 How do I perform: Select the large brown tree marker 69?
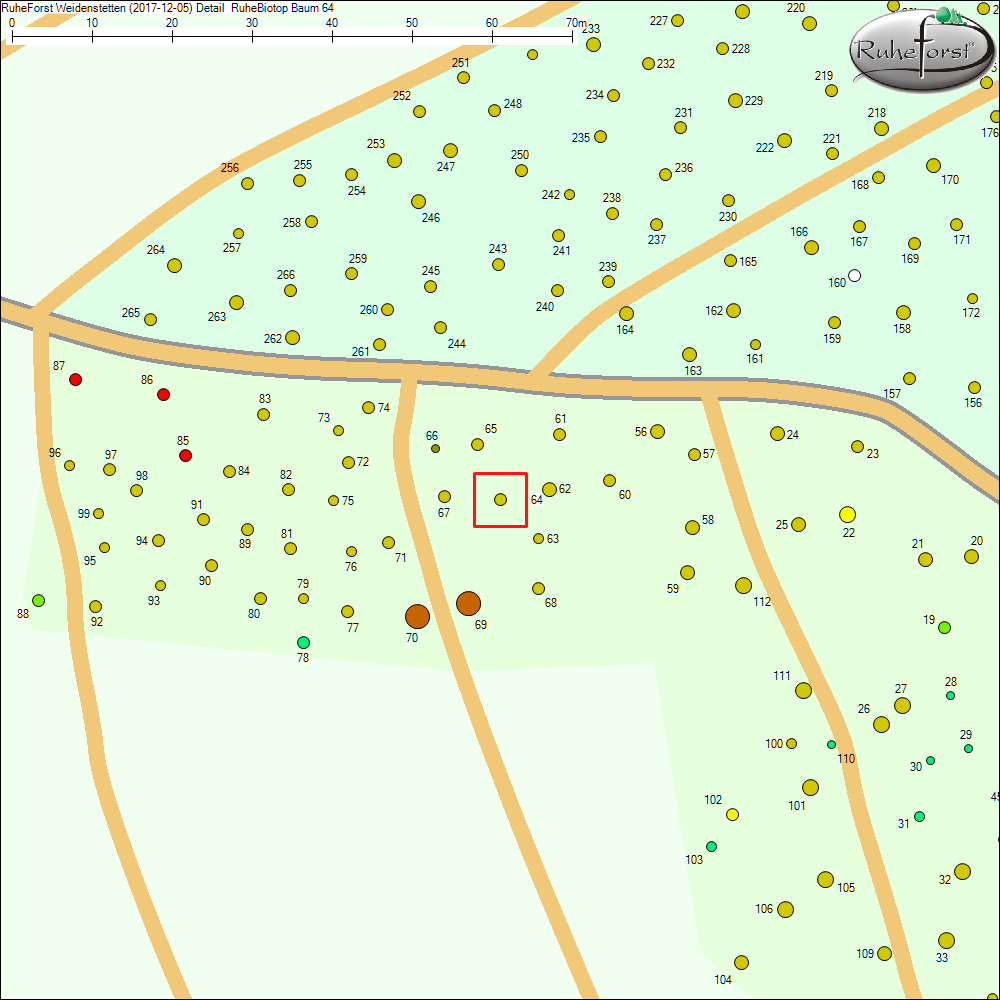pyautogui.click(x=468, y=603)
